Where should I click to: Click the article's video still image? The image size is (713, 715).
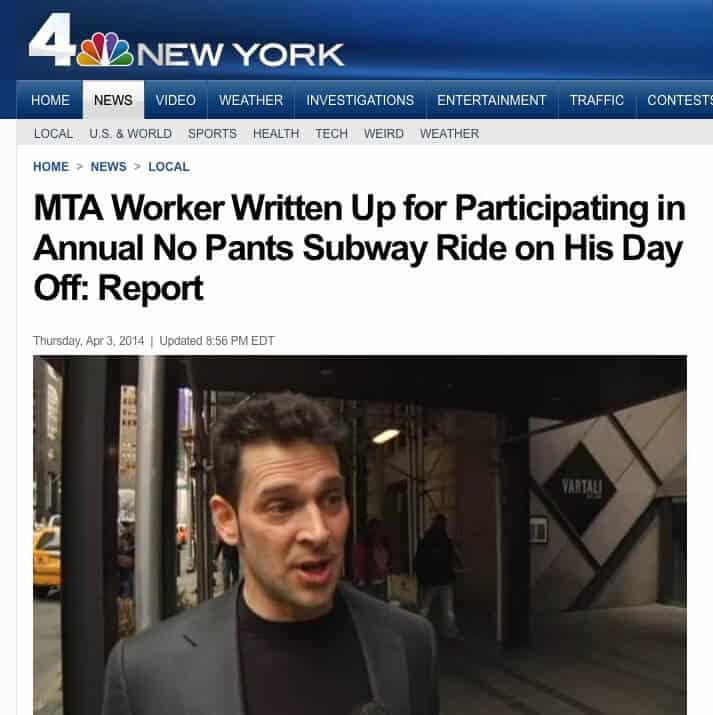[x=360, y=535]
